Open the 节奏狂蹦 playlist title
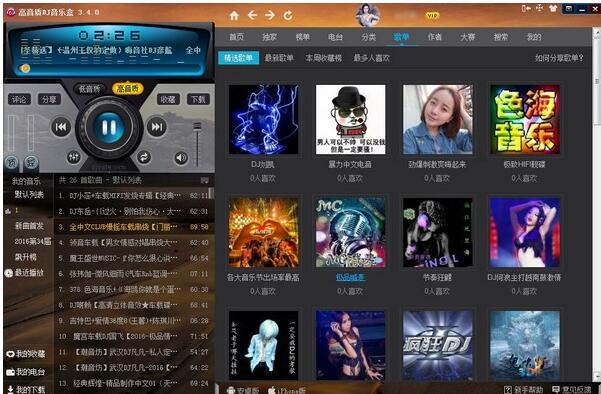The width and height of the screenshot is (601, 394). click(x=437, y=277)
